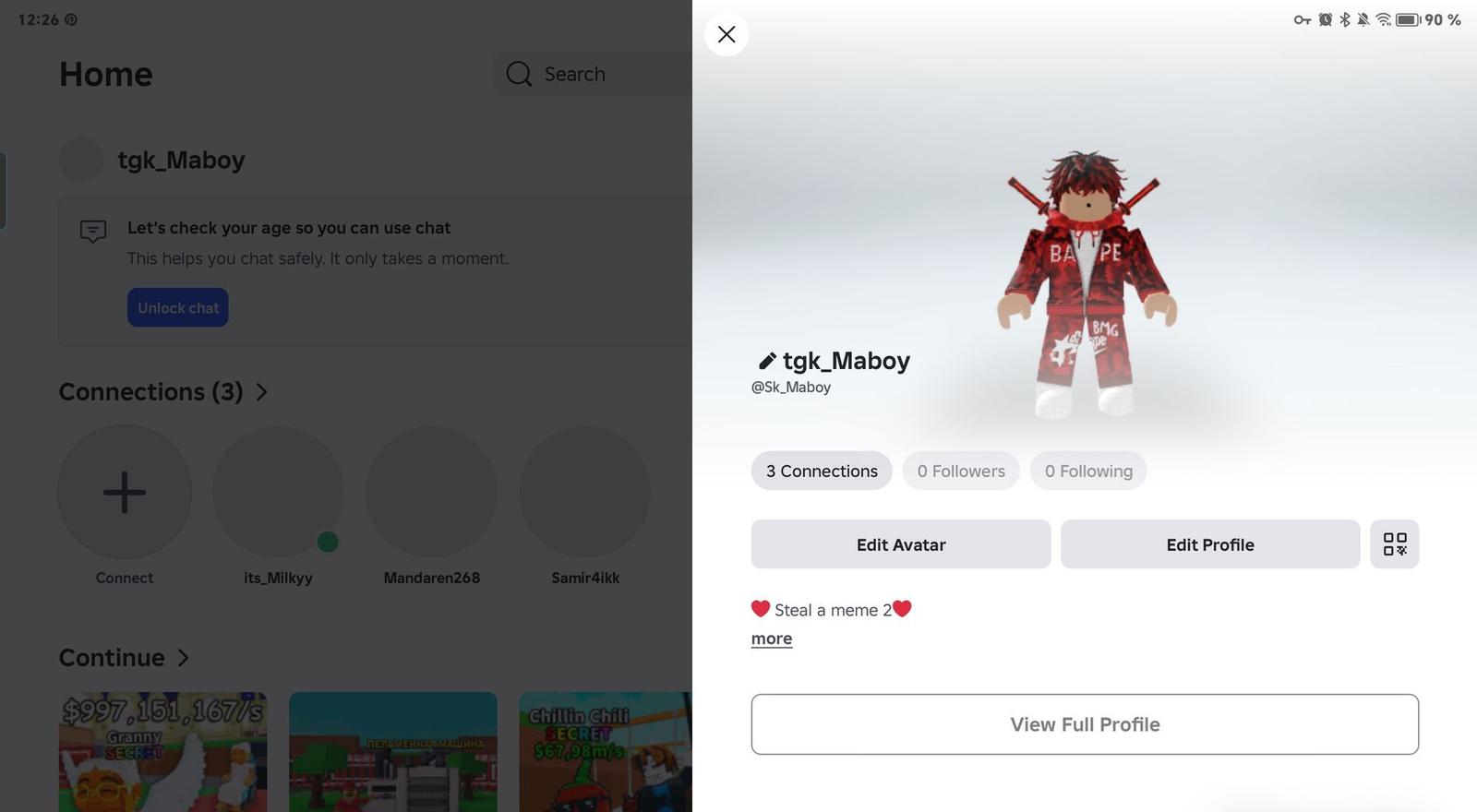Viewport: 1477px width, 812px height.
Task: Click the Edit Avatar button
Action: [901, 544]
